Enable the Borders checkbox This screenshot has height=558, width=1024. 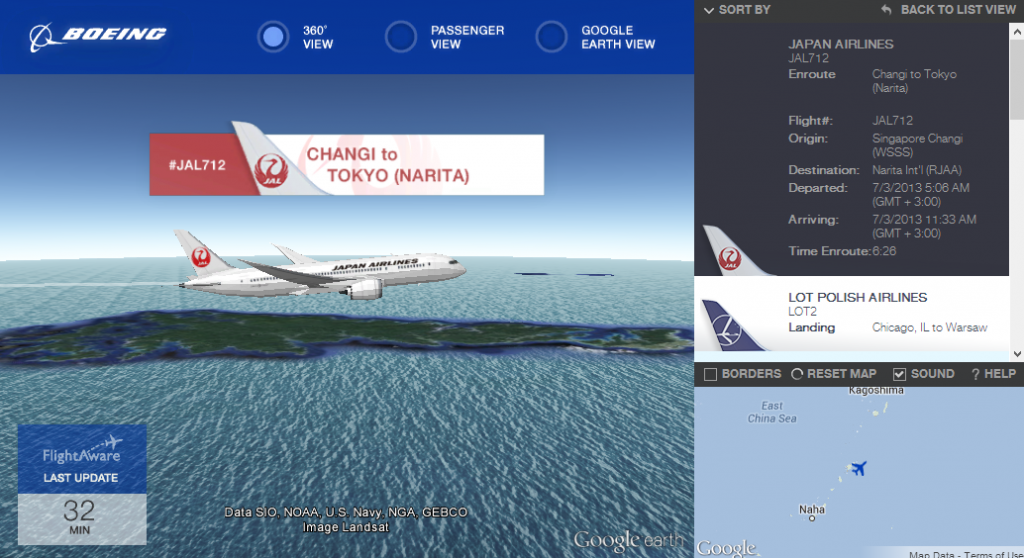711,374
